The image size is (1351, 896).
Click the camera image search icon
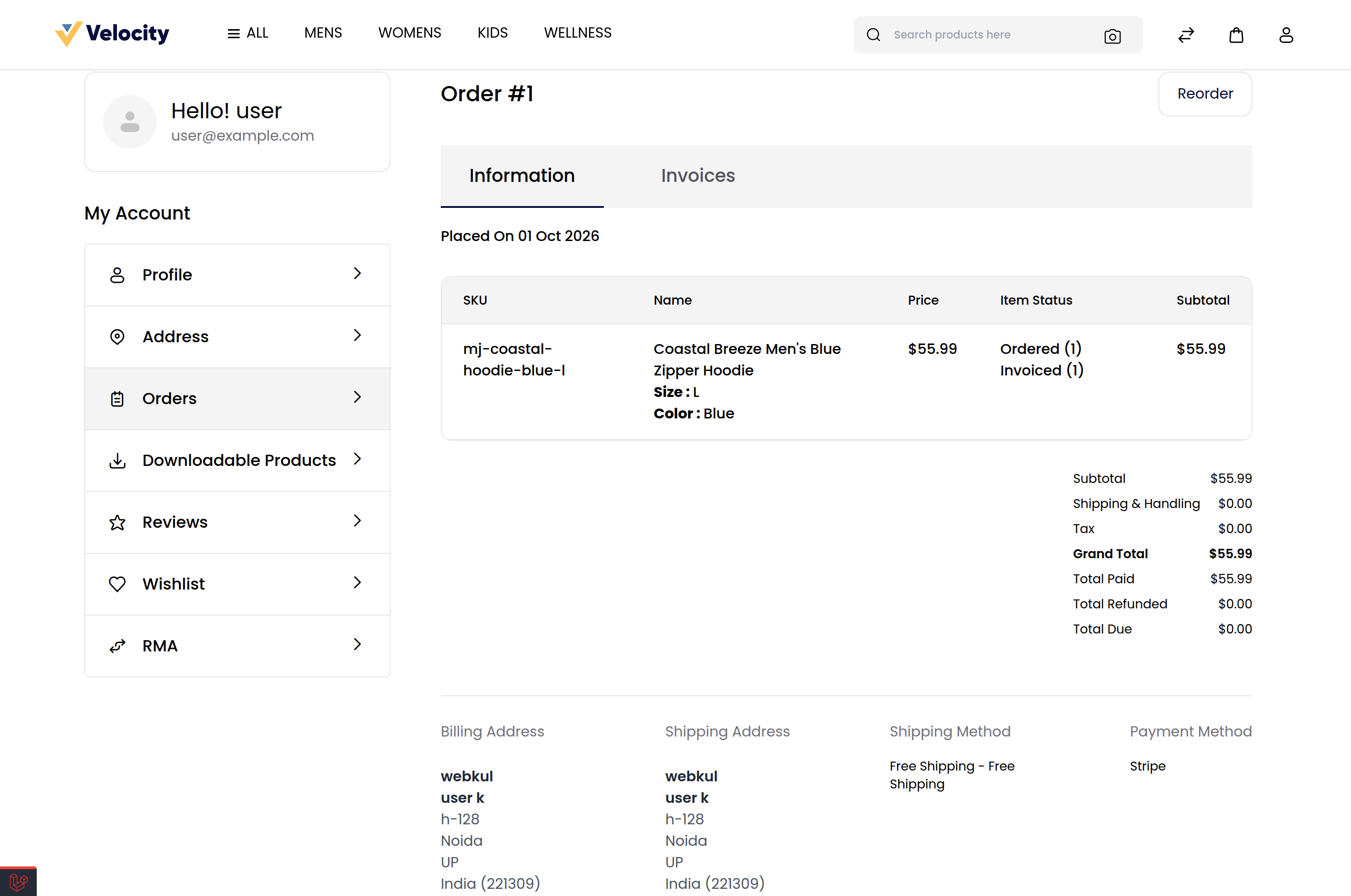tap(1112, 36)
